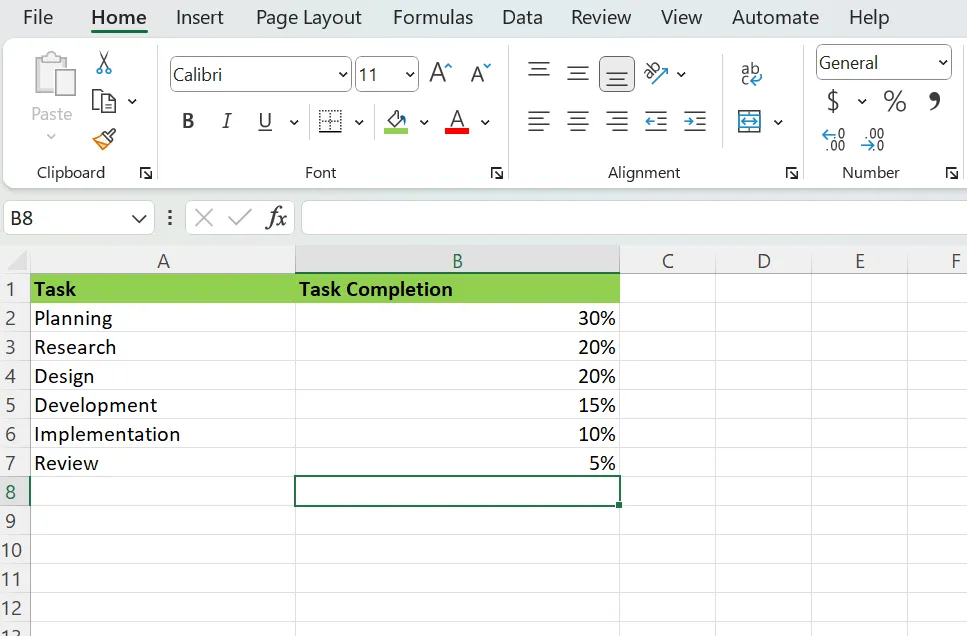Set Middle Align vertical alignment
The image size is (967, 636).
pos(578,73)
